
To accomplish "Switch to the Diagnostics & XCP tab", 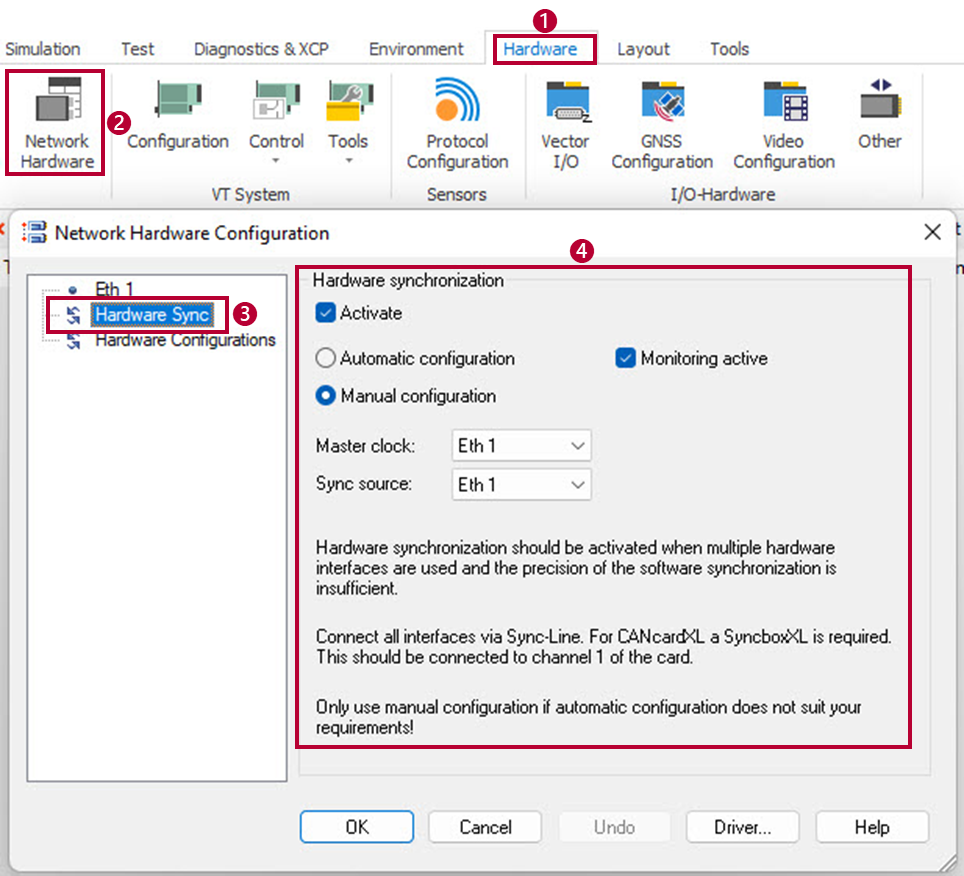I will coord(261,49).
